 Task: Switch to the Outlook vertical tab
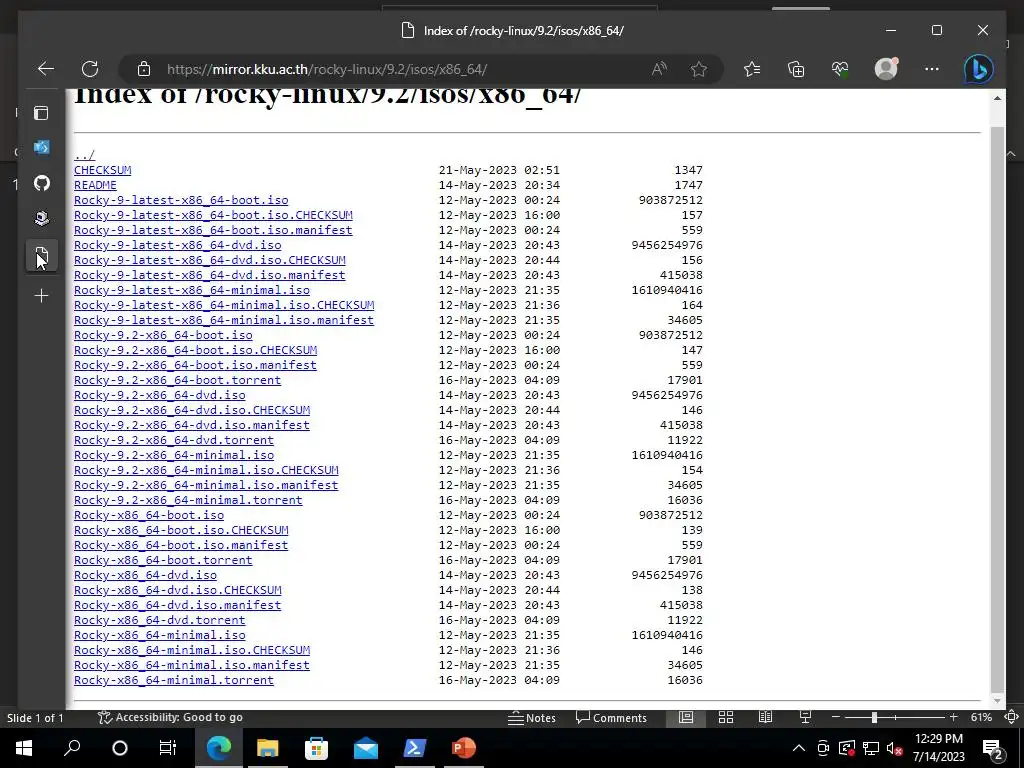[x=41, y=148]
